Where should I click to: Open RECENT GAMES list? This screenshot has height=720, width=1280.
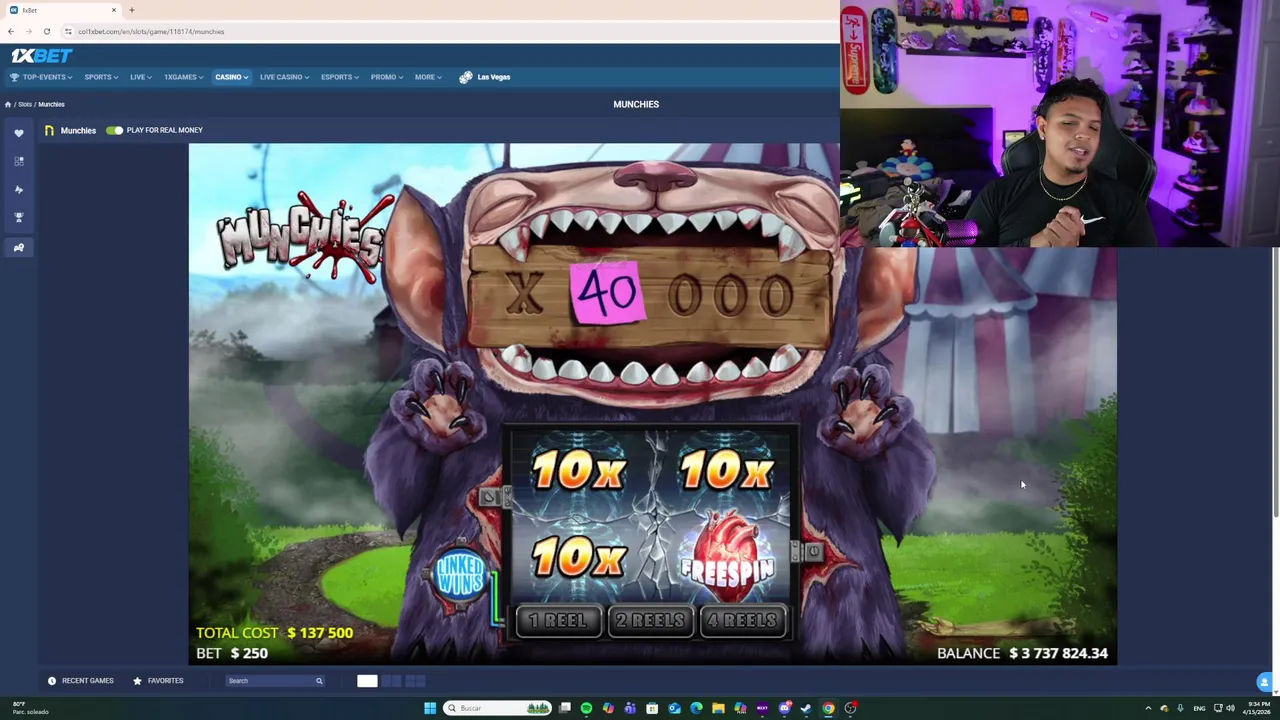pos(87,681)
